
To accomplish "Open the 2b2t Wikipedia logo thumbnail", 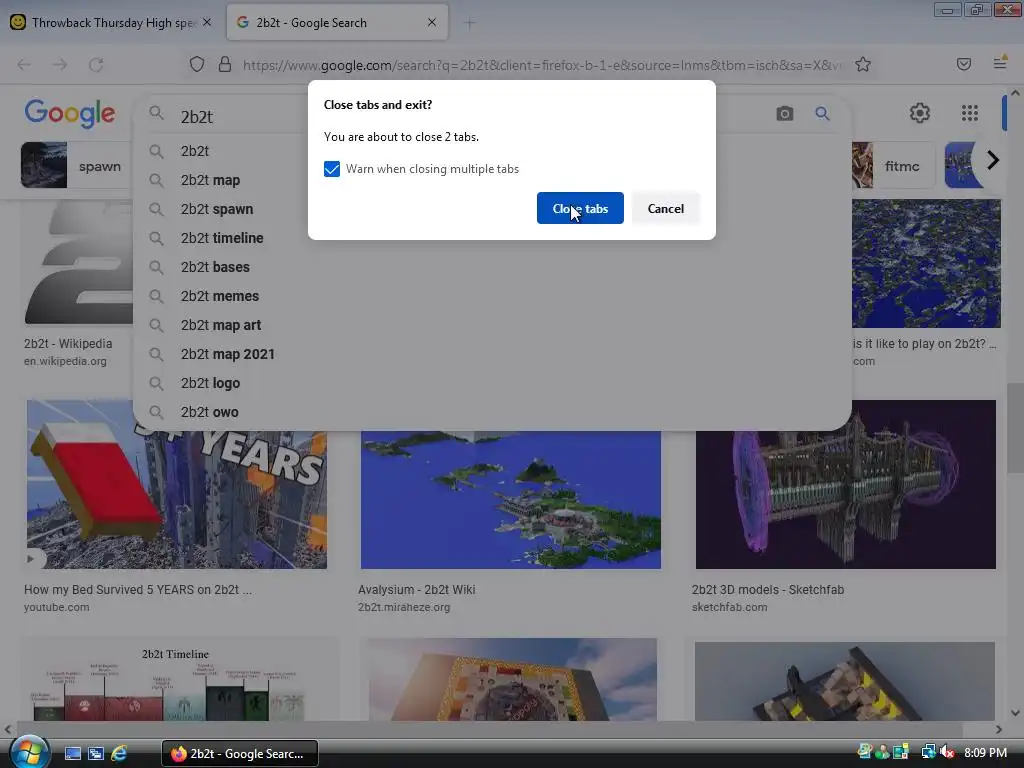I will coord(78,263).
